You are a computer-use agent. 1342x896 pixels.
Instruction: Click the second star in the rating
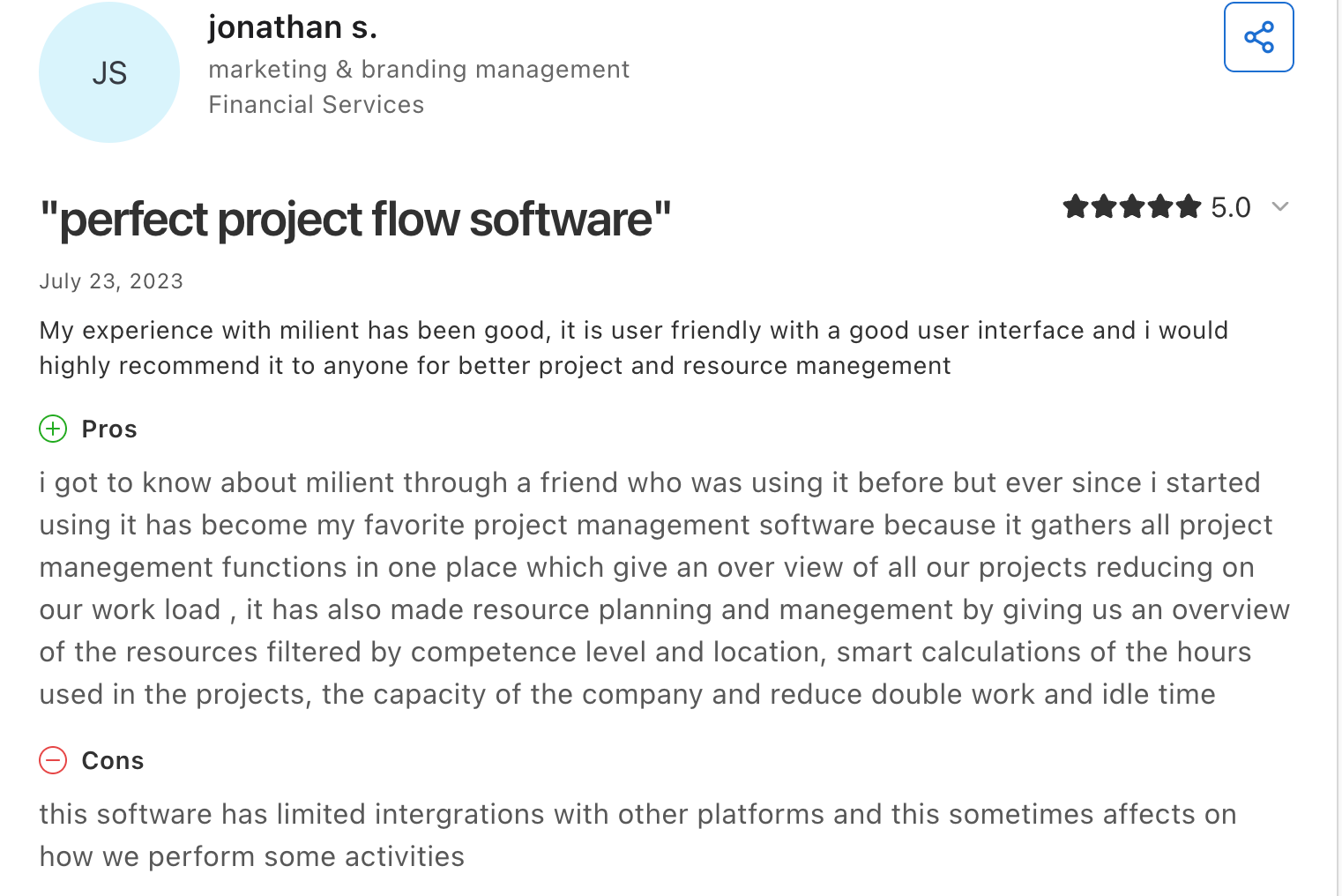tap(1105, 205)
